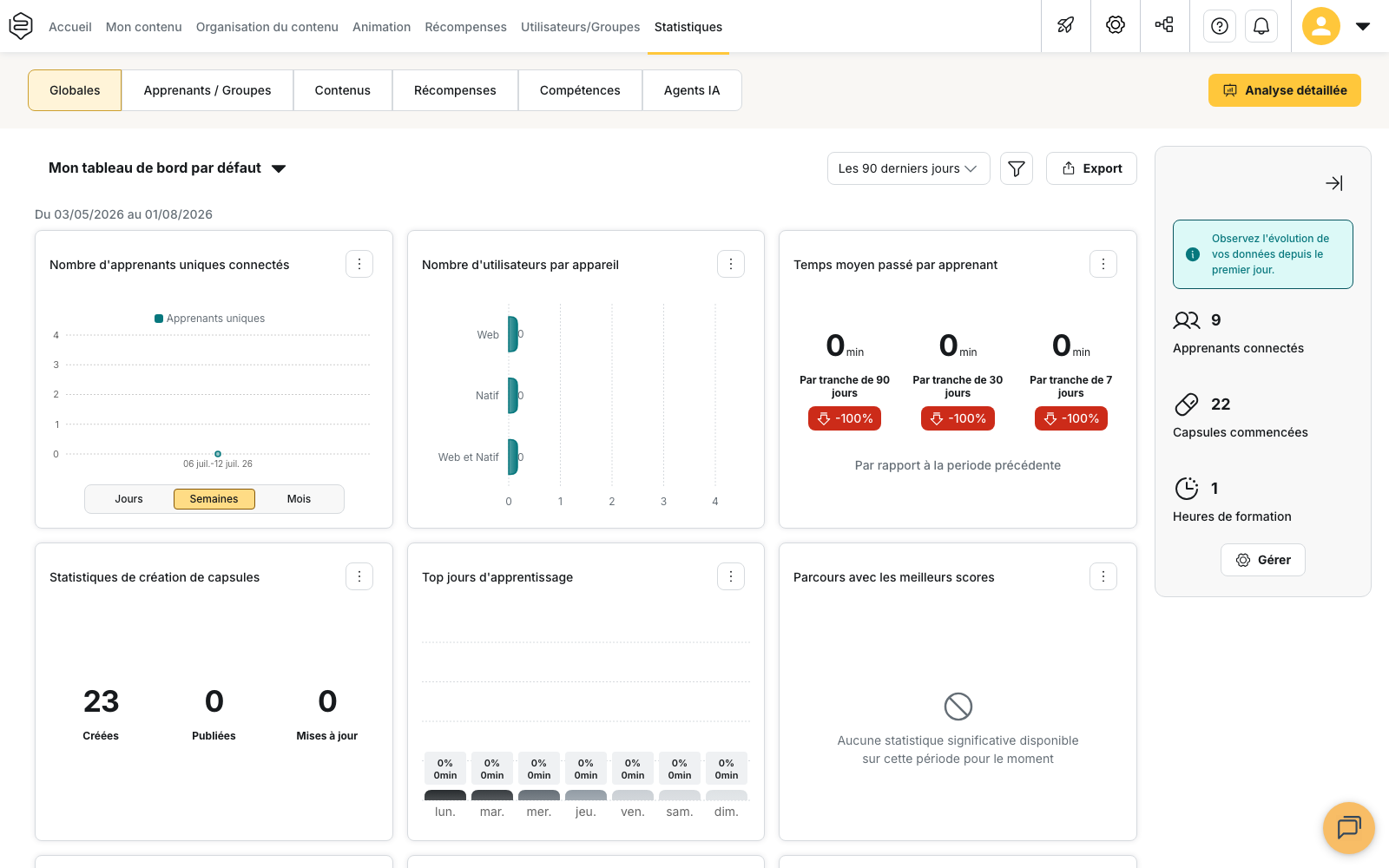1389x868 pixels.
Task: Click the app logo in top left
Action: (21, 26)
